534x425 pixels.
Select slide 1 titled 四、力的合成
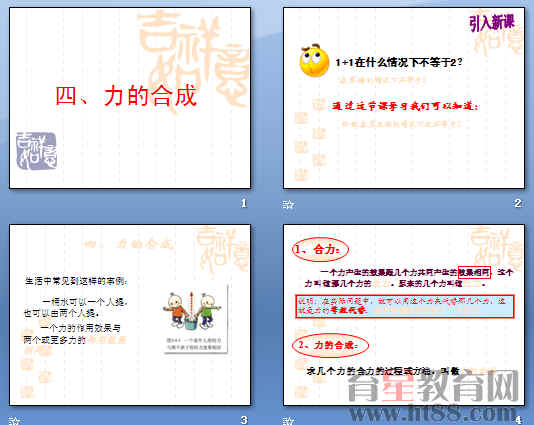click(130, 98)
